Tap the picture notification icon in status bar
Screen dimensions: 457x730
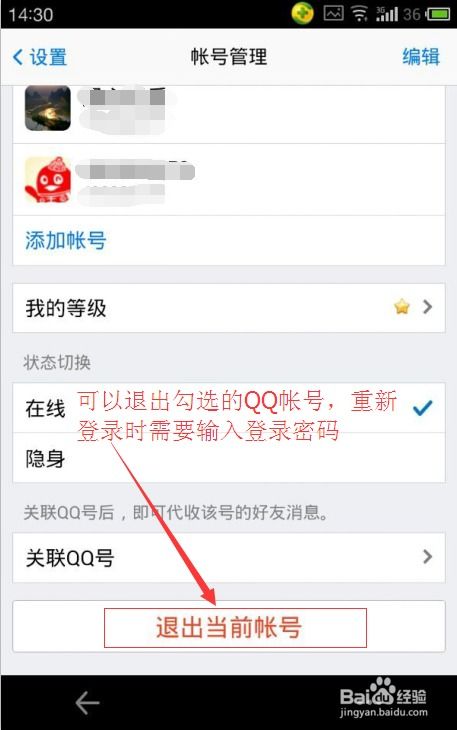tap(333, 14)
